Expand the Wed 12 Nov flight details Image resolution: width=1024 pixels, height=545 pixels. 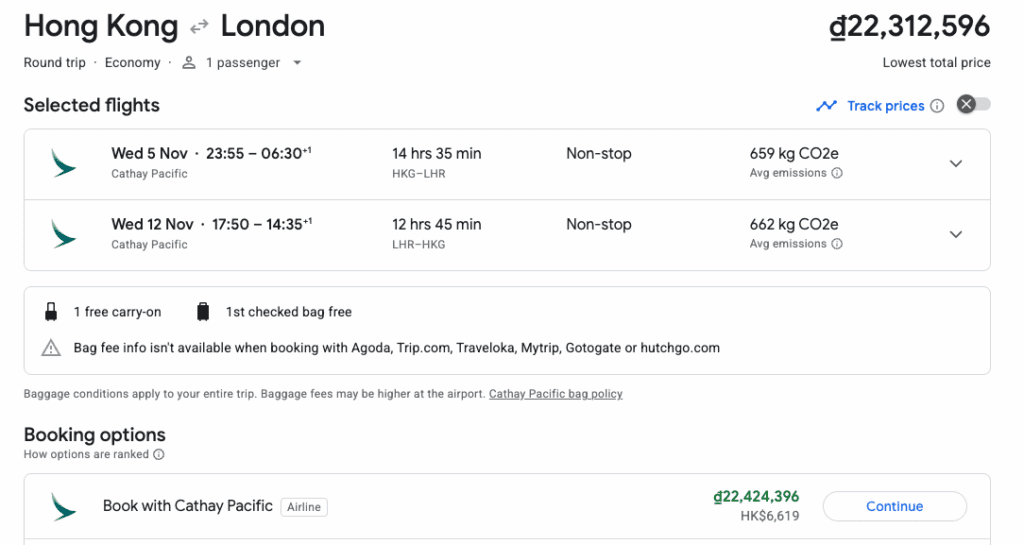click(x=955, y=235)
